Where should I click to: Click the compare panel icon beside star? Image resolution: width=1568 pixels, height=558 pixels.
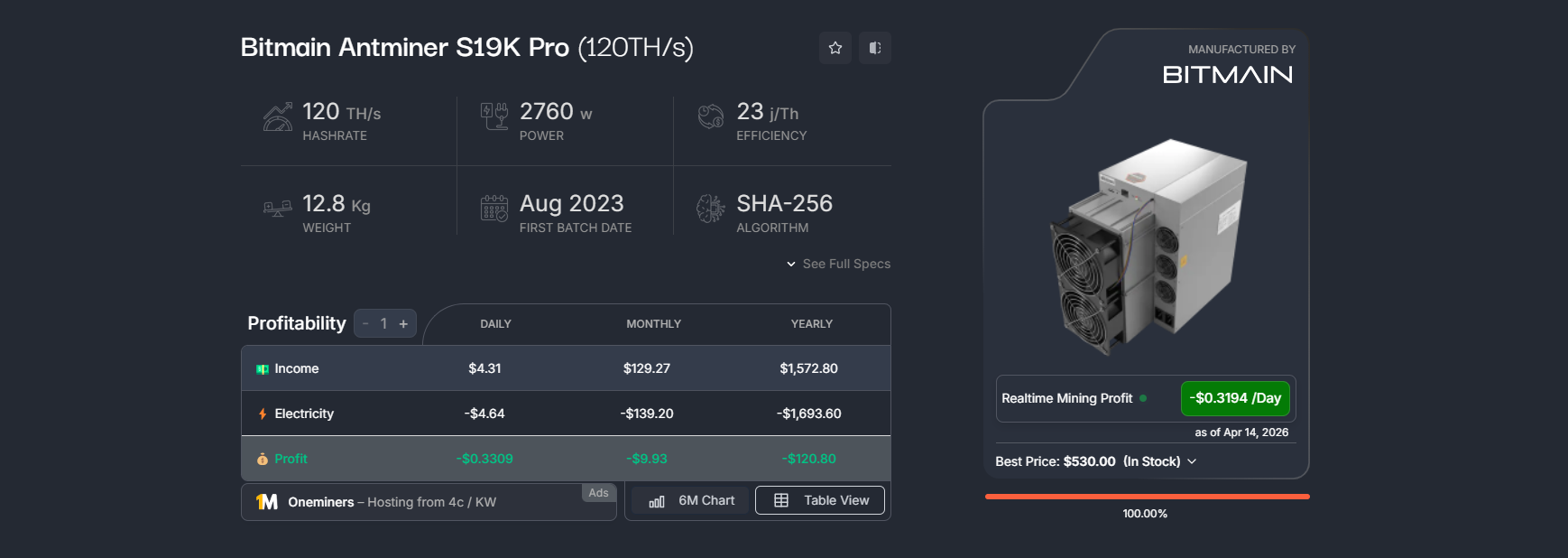[x=874, y=48]
